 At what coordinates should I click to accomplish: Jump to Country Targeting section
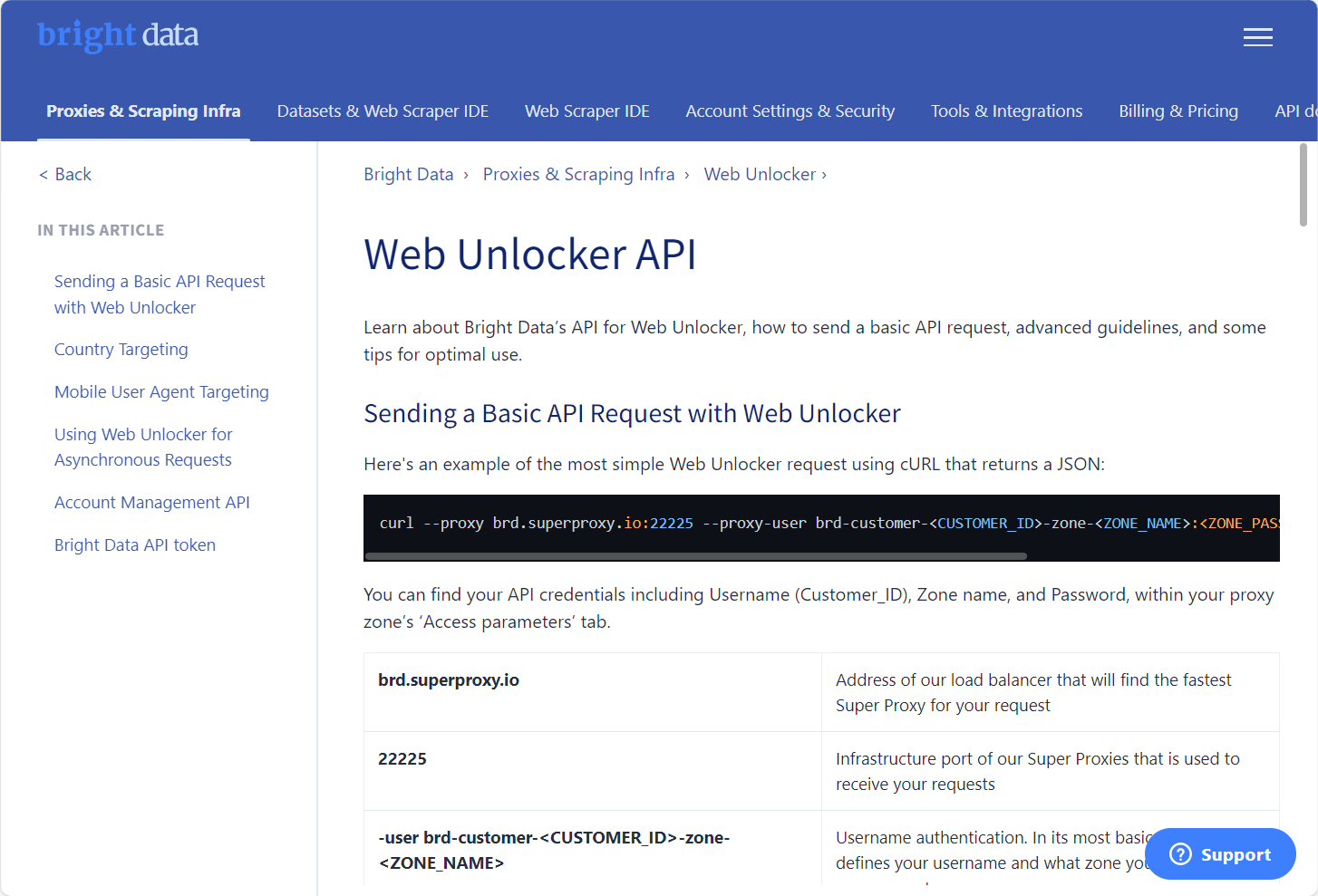(121, 350)
